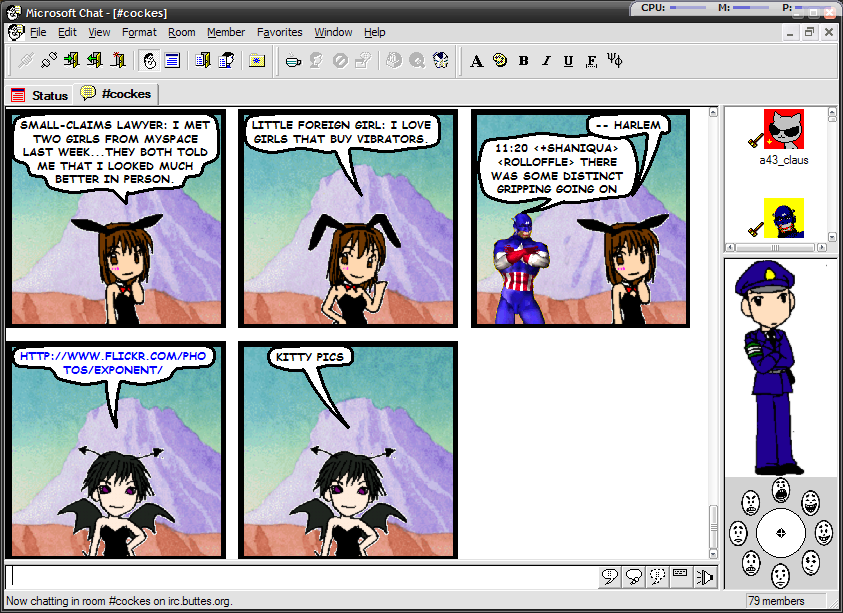
Task: Open the Favorites folder icon
Action: (257, 61)
